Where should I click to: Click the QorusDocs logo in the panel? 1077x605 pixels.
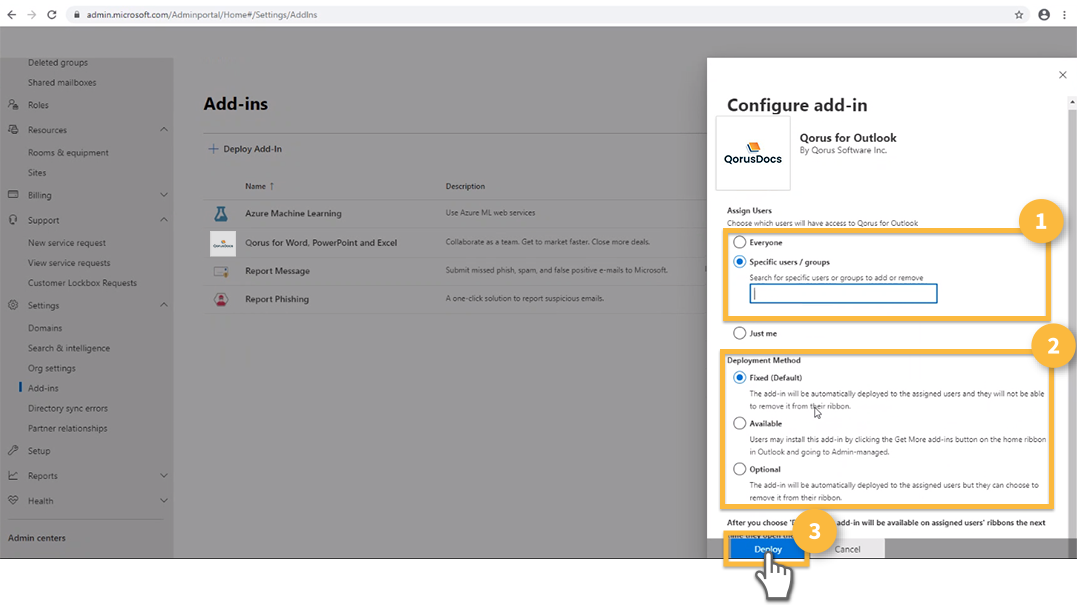tap(753, 153)
